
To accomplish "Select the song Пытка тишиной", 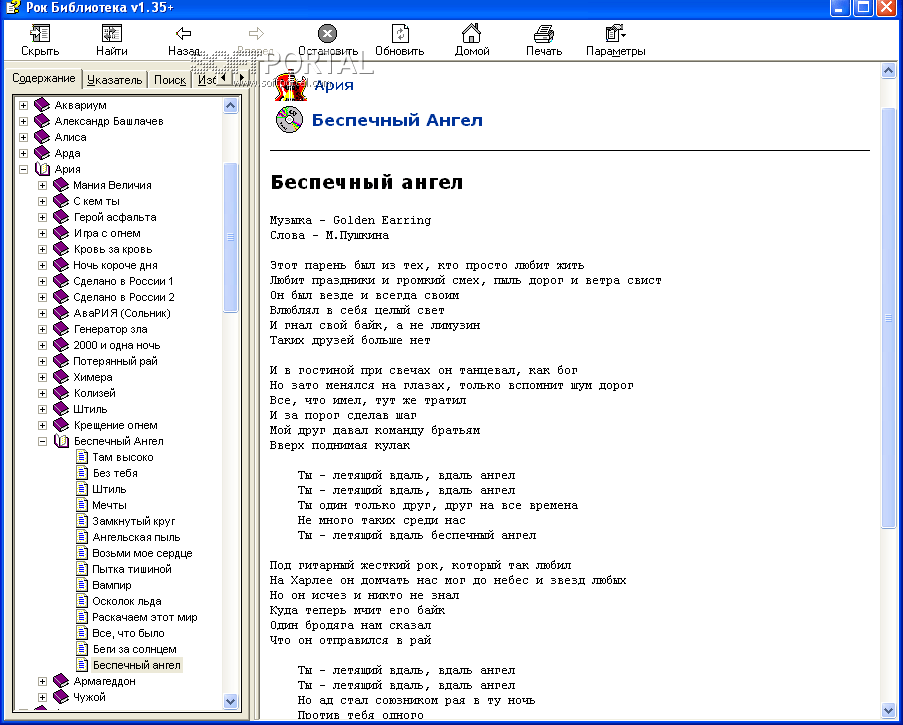I will [x=132, y=569].
